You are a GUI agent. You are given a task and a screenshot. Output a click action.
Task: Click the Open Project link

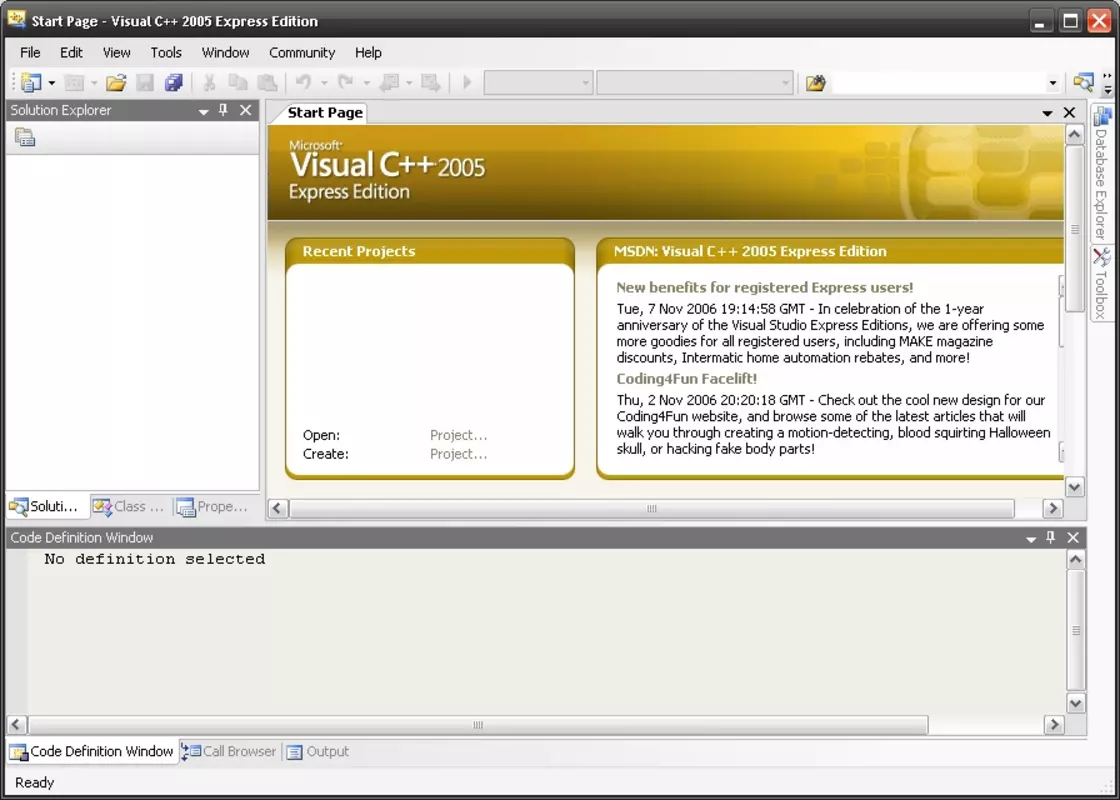(x=459, y=435)
